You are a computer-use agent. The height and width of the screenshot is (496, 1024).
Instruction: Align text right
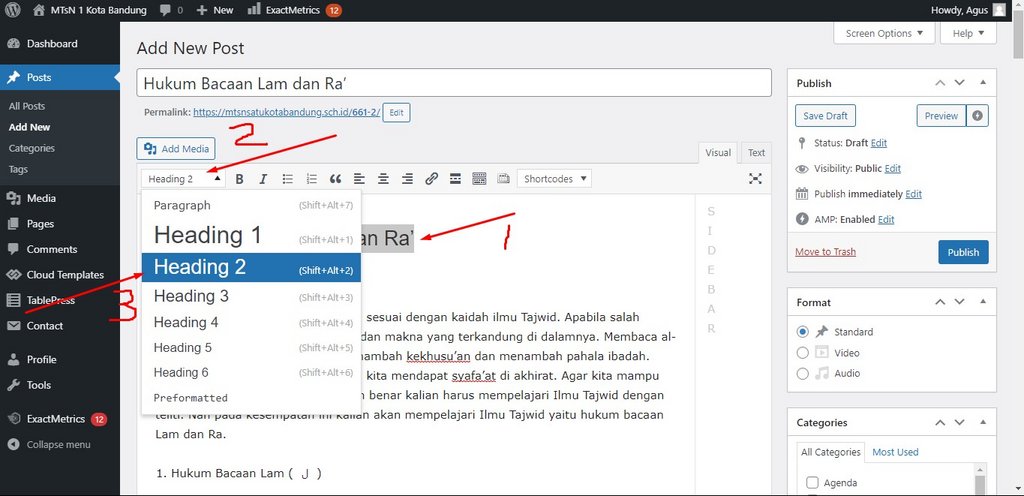(x=408, y=179)
